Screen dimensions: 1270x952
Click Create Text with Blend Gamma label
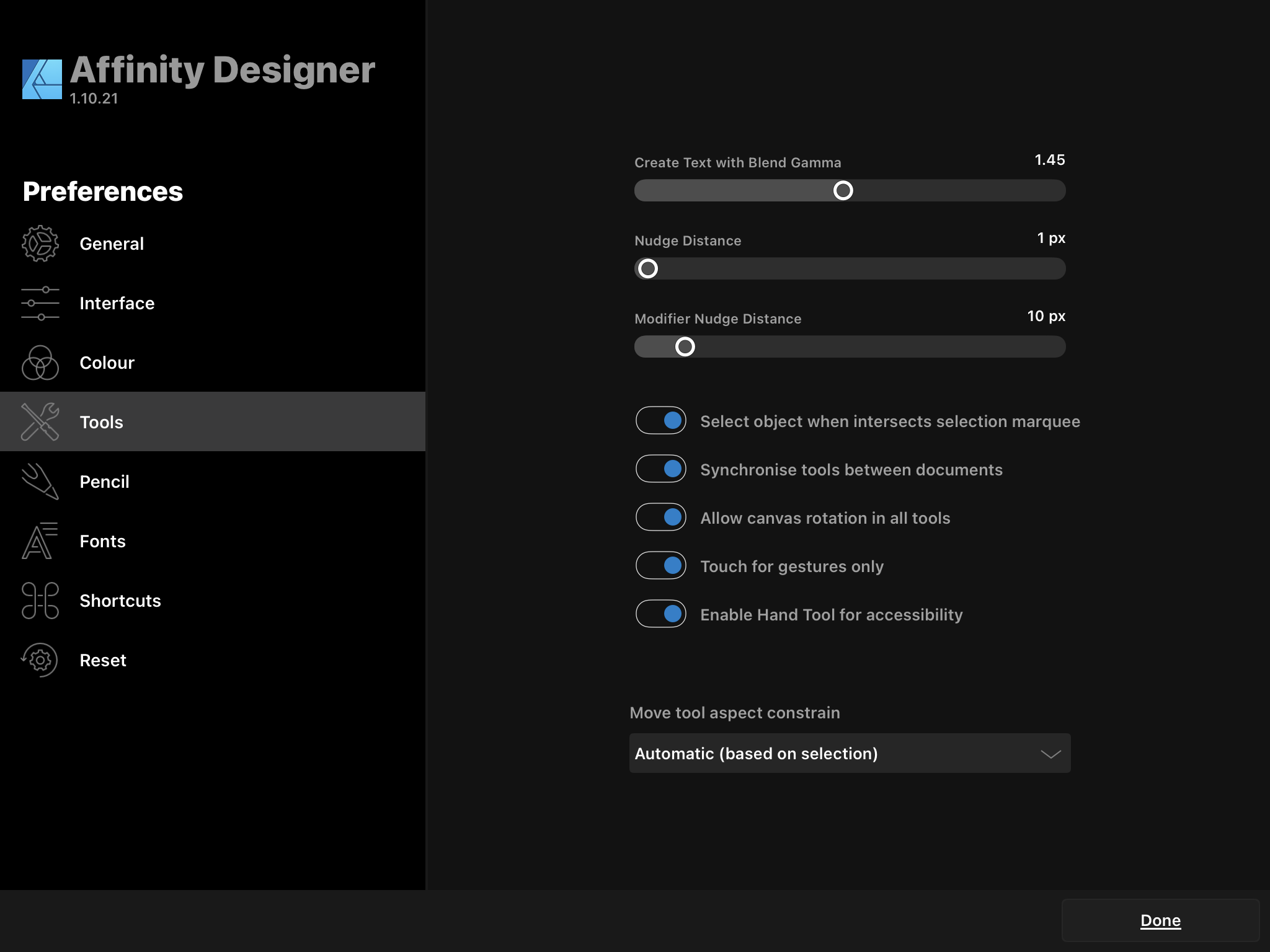coord(738,162)
